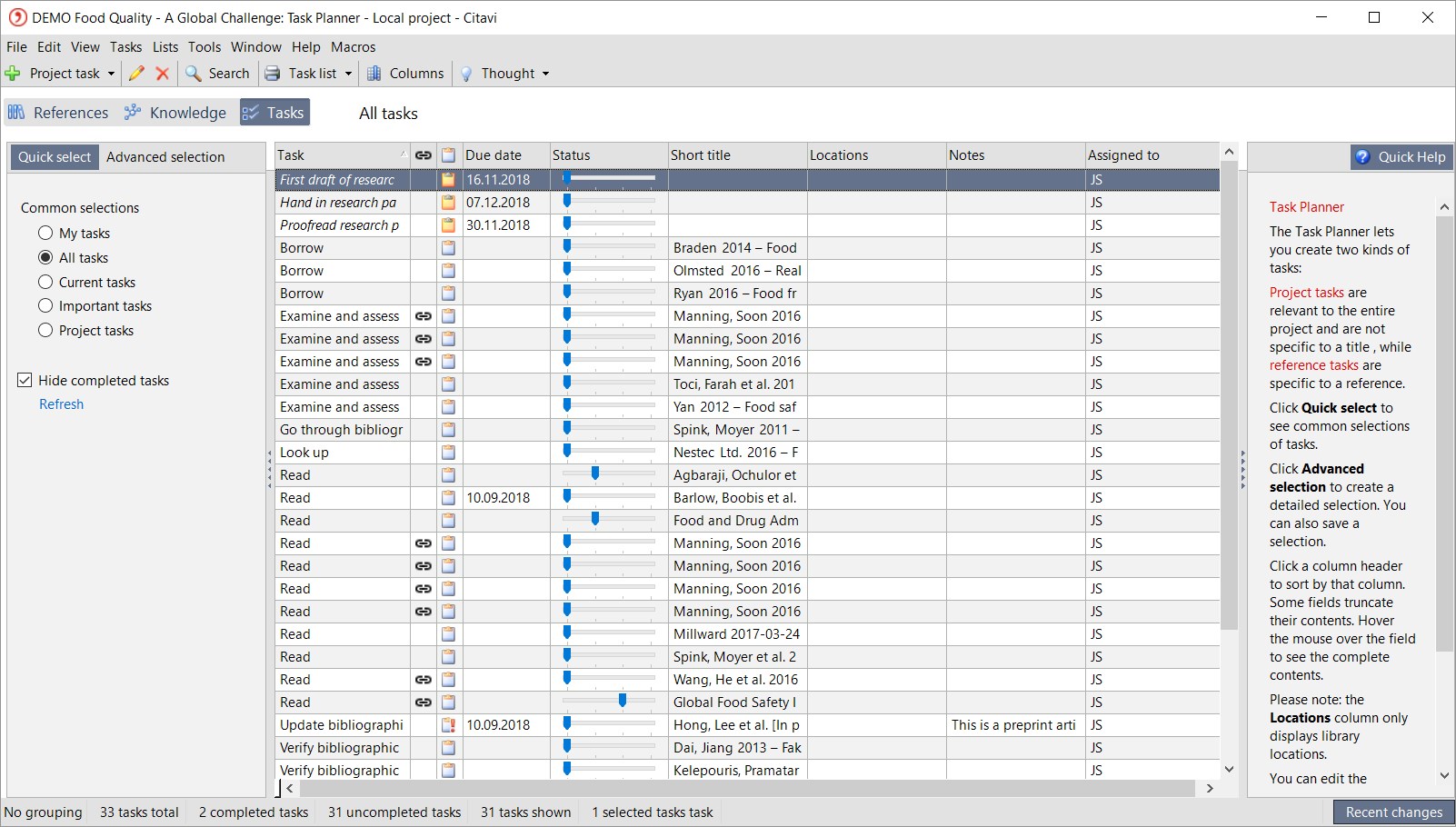Open the Window menu
The height and width of the screenshot is (827, 1456).
point(255,47)
